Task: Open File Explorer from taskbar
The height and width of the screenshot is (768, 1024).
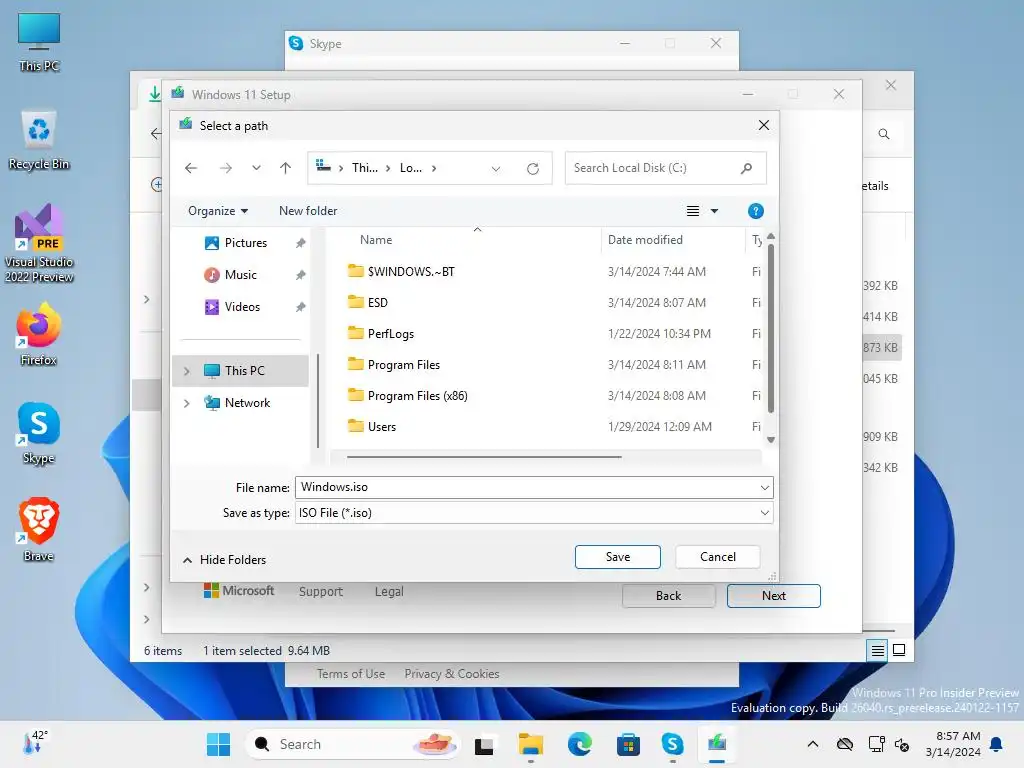Action: tap(531, 744)
